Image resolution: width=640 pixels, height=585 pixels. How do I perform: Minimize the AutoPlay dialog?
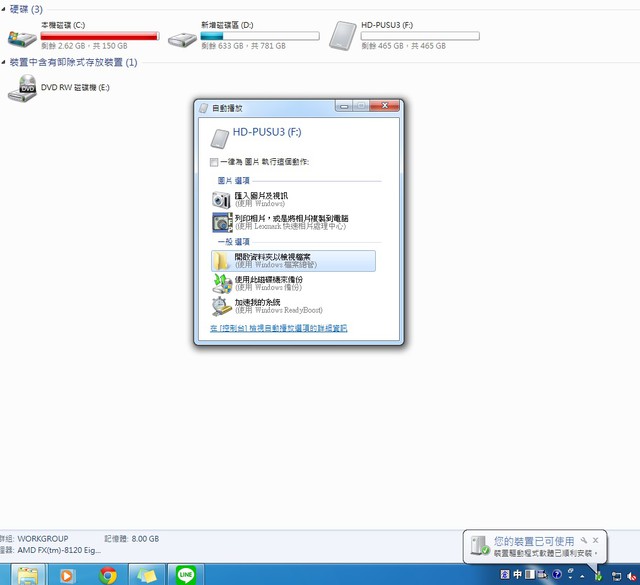click(x=344, y=106)
